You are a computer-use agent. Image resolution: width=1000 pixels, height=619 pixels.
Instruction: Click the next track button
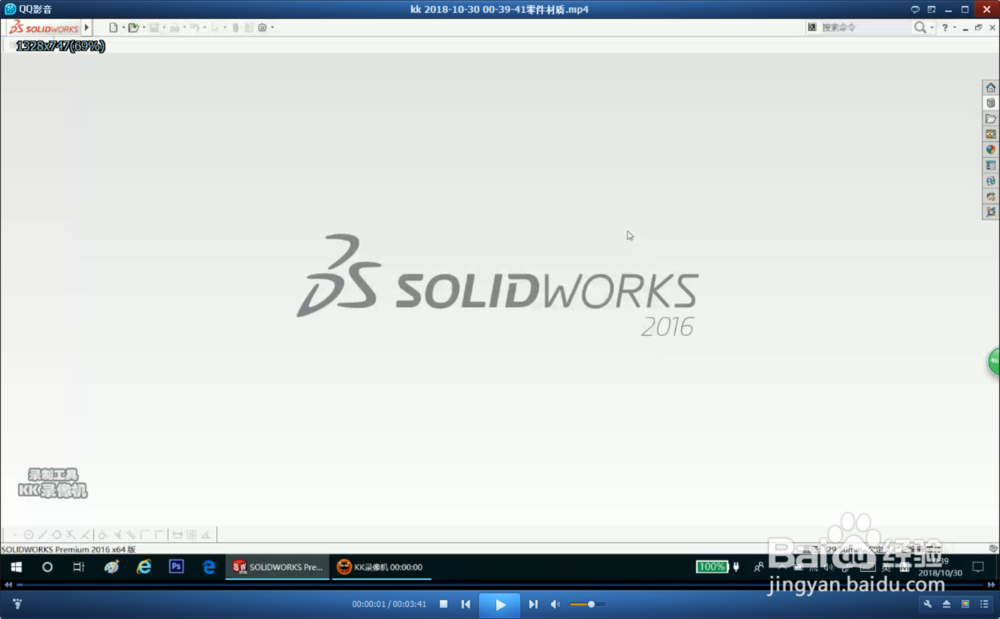tap(533, 604)
